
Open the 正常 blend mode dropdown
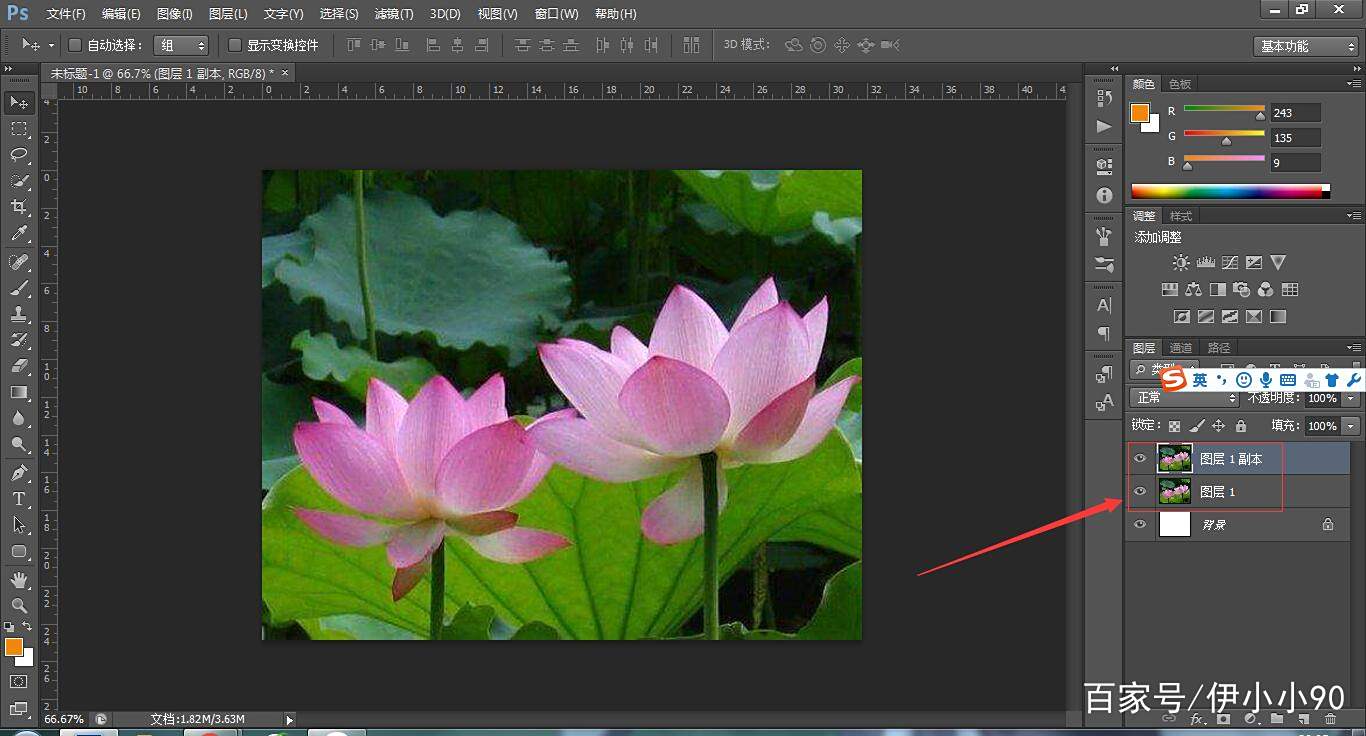pyautogui.click(x=1185, y=398)
